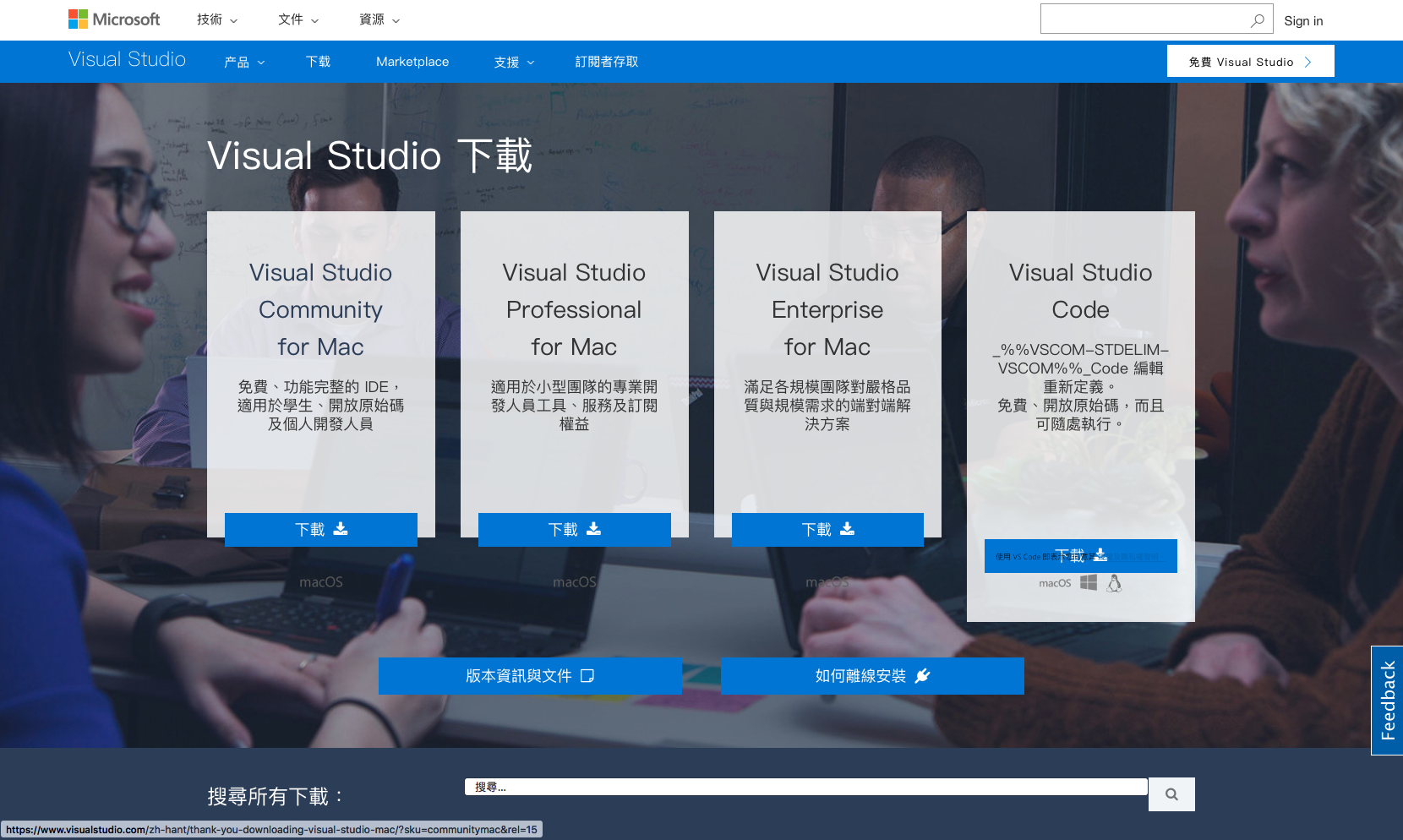Download Visual Studio Community for Mac

pyautogui.click(x=321, y=530)
